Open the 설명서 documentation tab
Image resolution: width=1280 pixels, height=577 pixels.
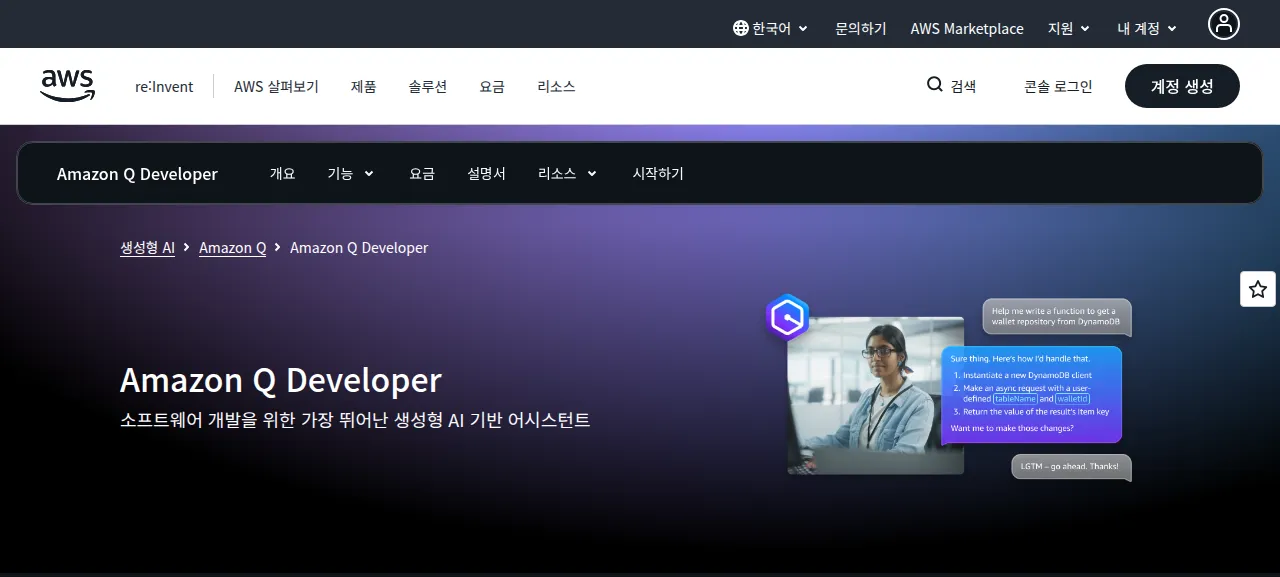tap(486, 174)
